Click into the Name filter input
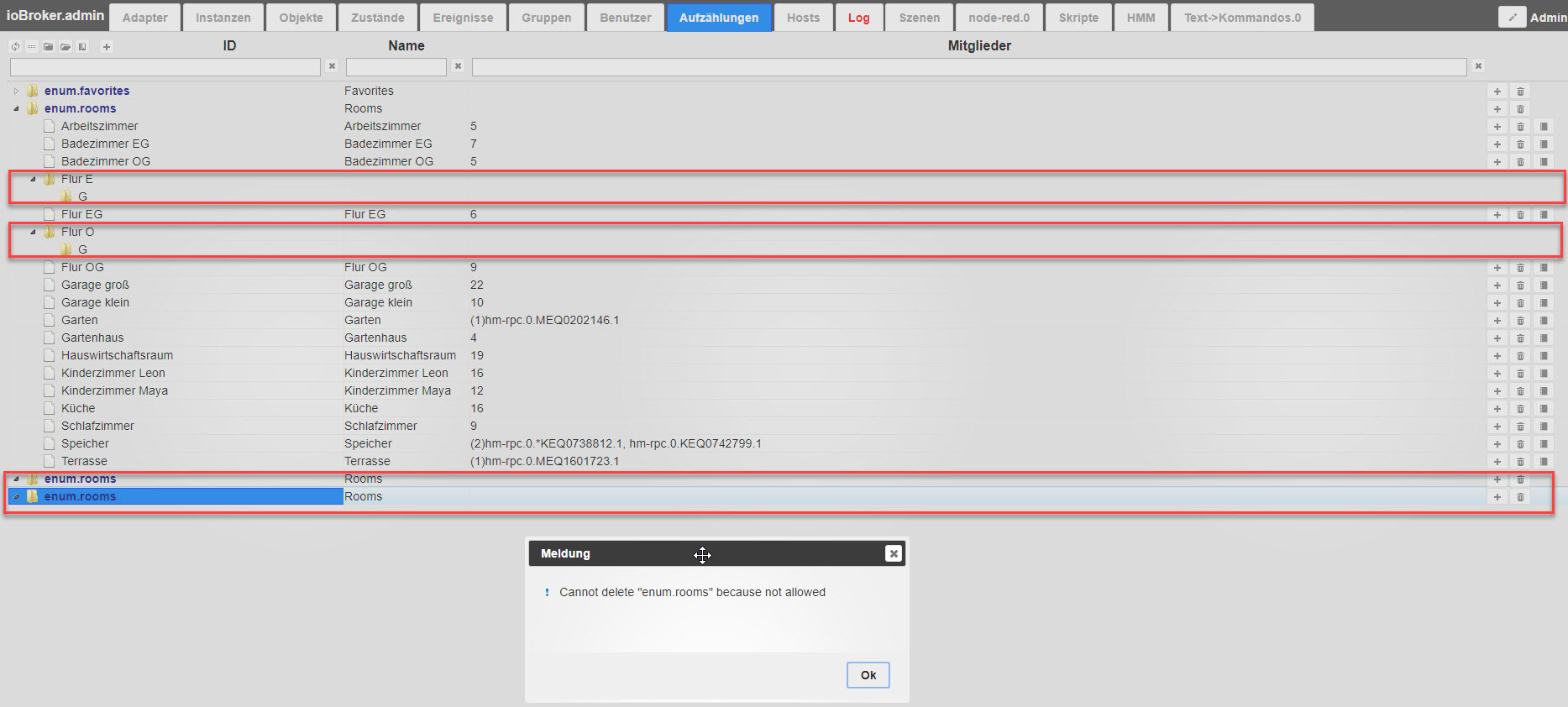This screenshot has width=1568, height=707. click(396, 66)
